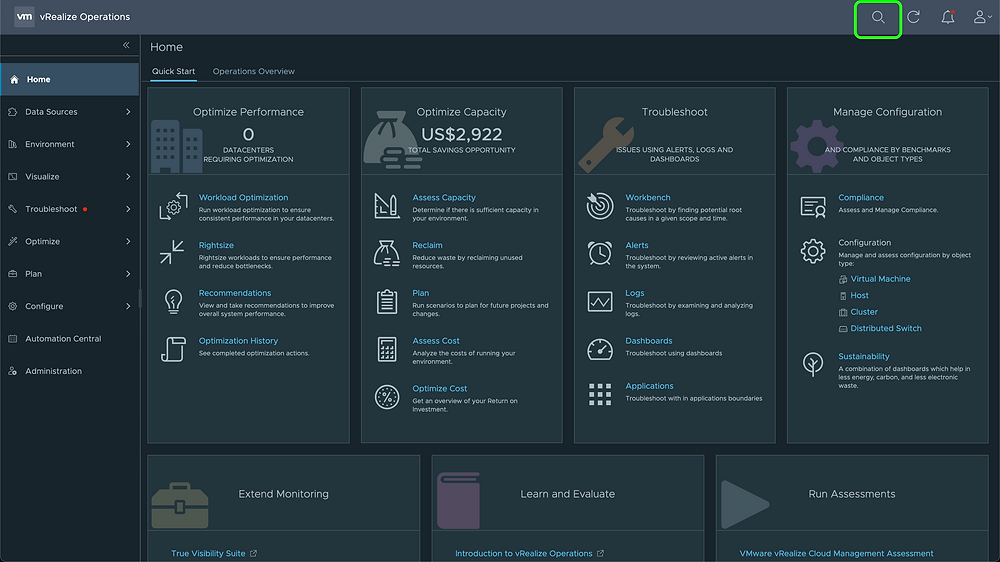This screenshot has height=562, width=1000.
Task: Click the Workload Optimization gear icon
Action: tap(173, 206)
